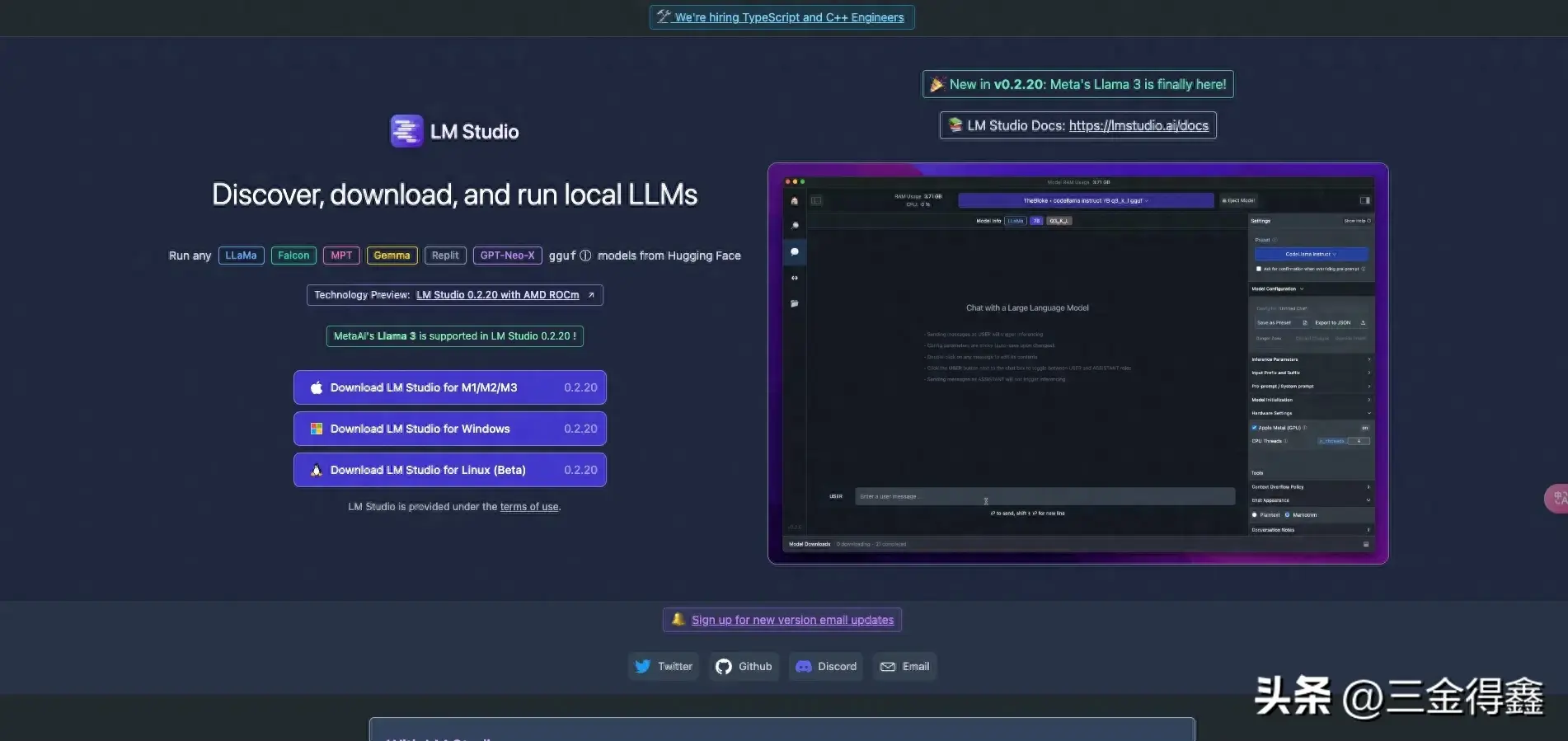Image resolution: width=1568 pixels, height=741 pixels.
Task: Open the chat bubble sidebar icon
Action: pos(794,252)
